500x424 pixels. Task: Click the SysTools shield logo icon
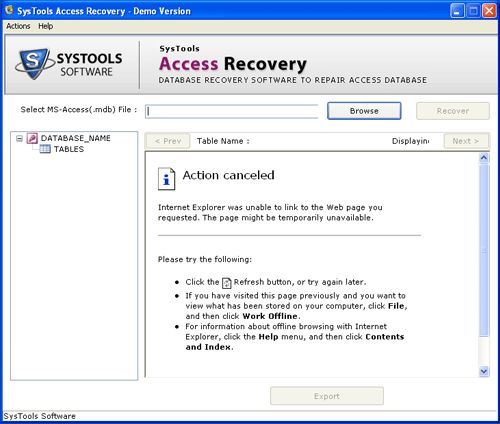pos(34,63)
